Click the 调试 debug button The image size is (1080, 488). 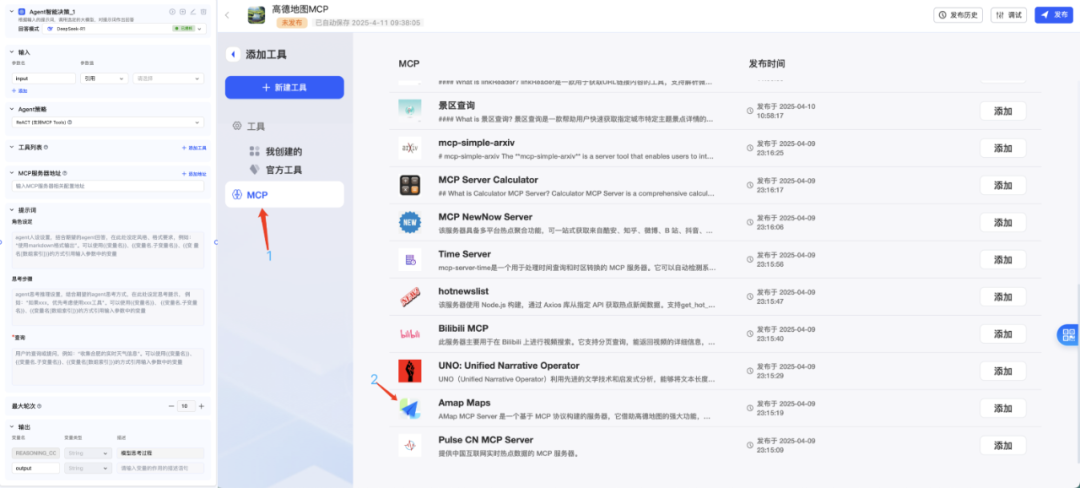tap(1008, 14)
